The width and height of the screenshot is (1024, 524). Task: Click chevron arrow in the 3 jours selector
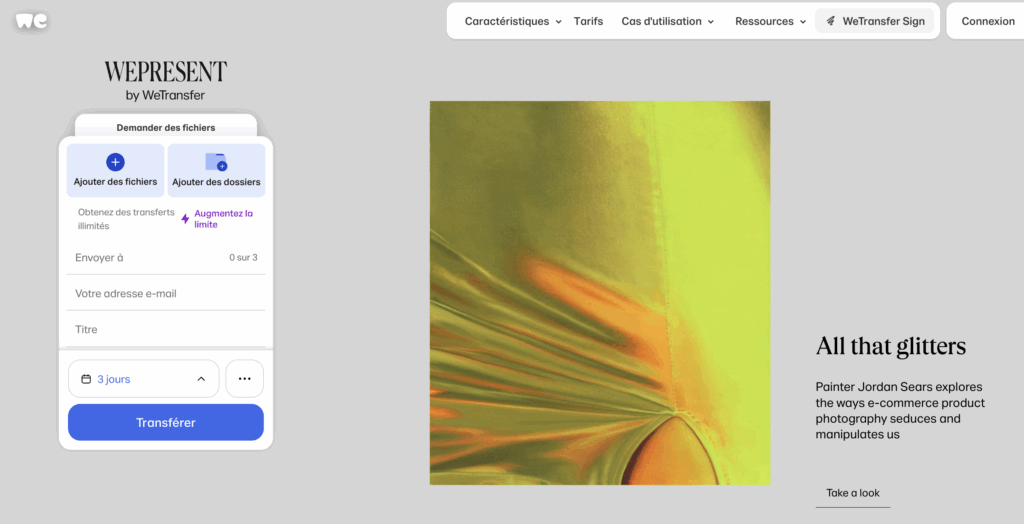[201, 379]
